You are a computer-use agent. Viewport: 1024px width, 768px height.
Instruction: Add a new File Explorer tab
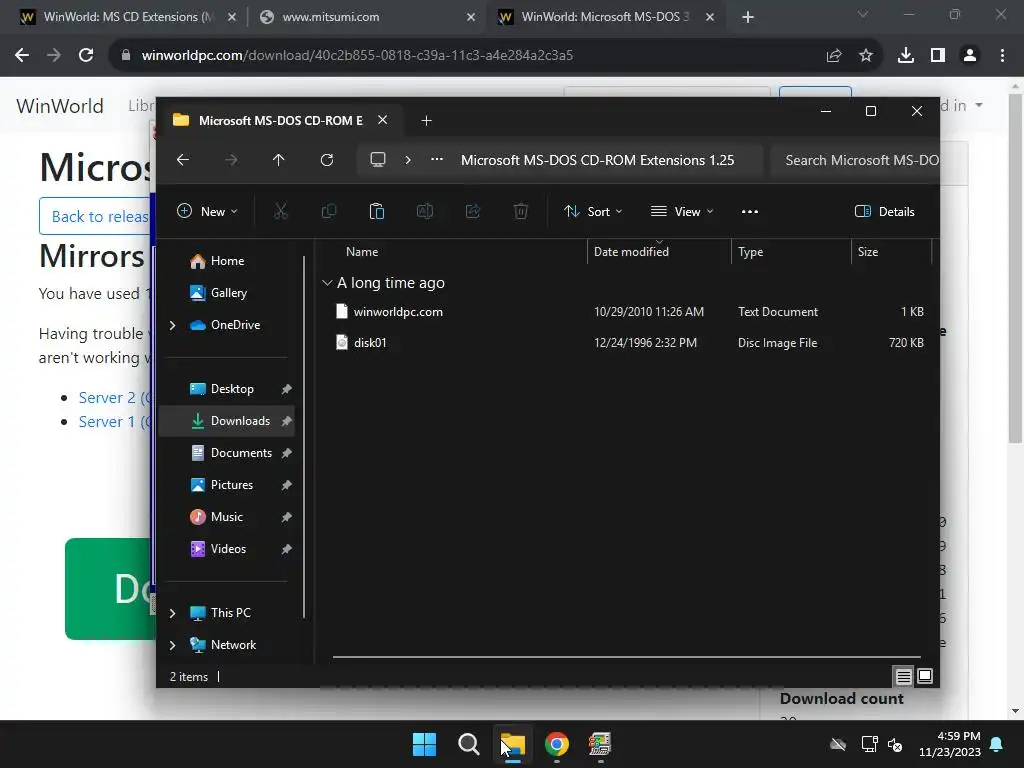coord(426,121)
